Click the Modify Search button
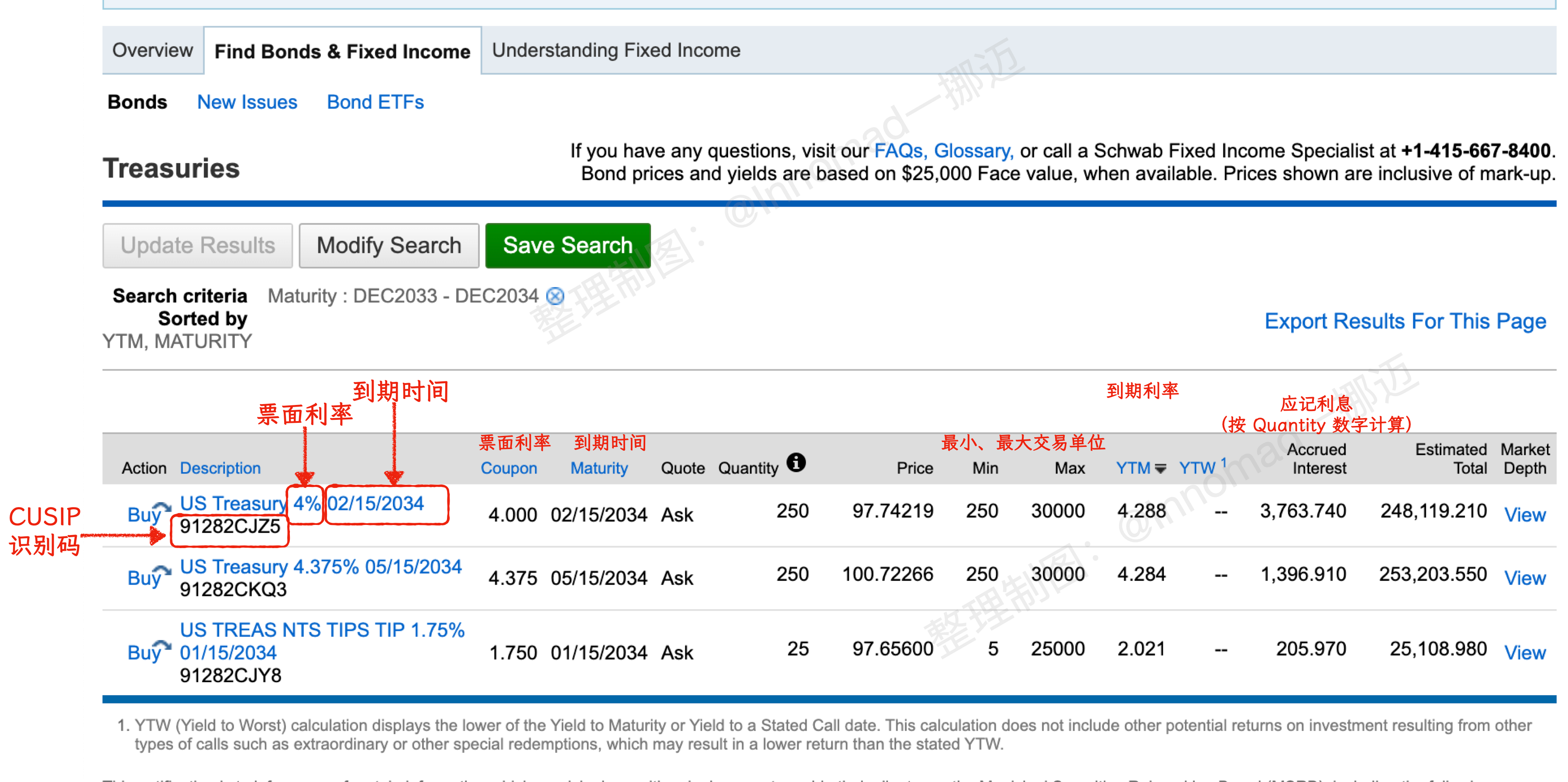 389,246
